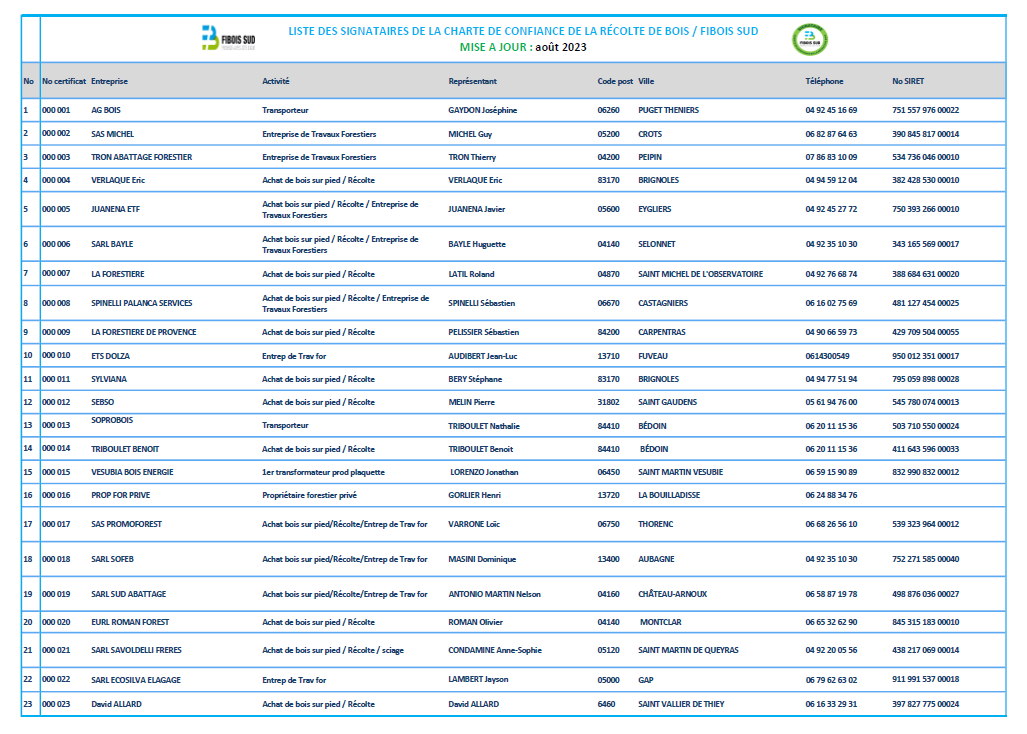Click the green circular FIBOIS SUD badge
This screenshot has height=734, width=1027.
[x=810, y=40]
